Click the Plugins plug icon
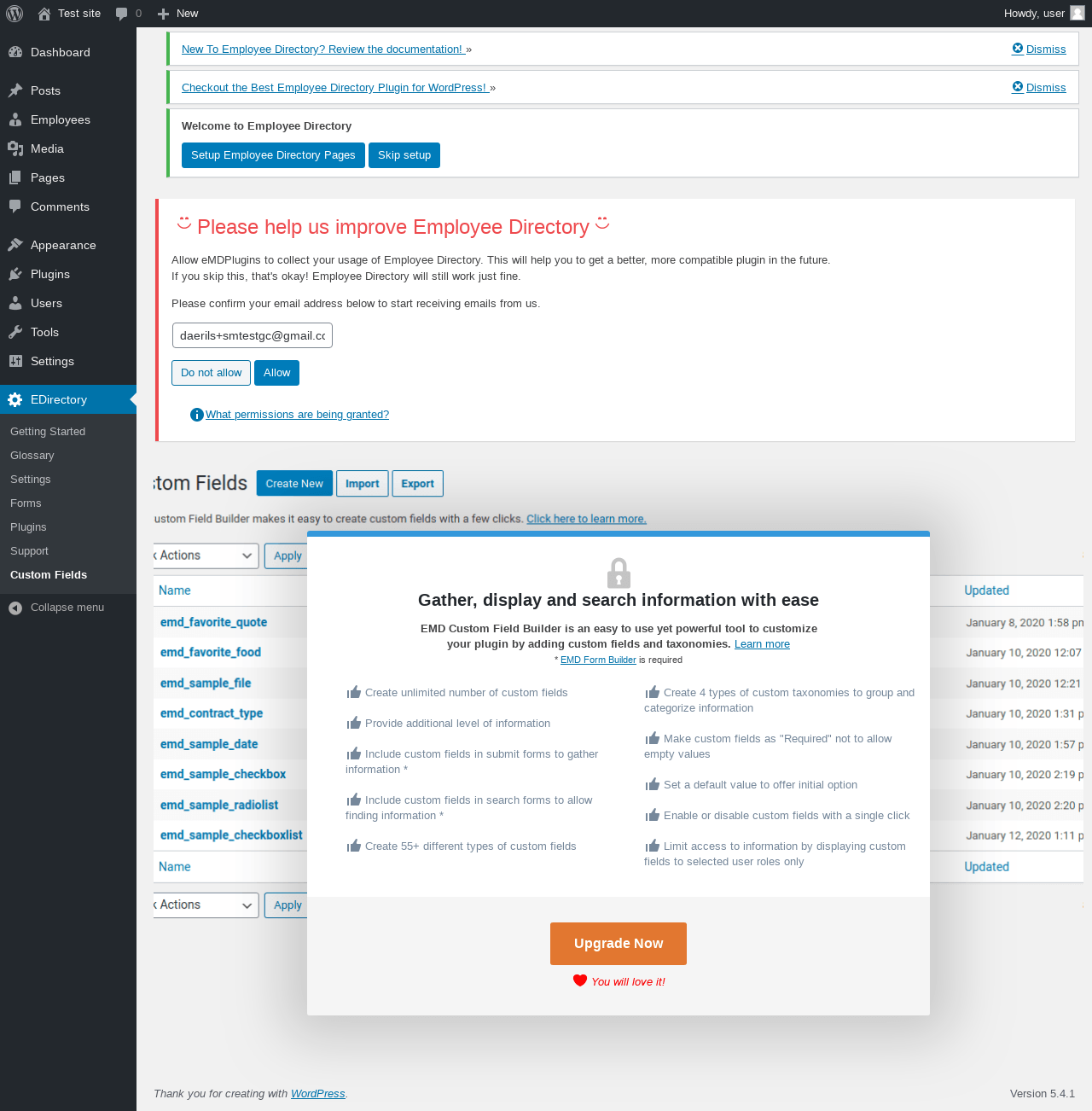Image resolution: width=1092 pixels, height=1111 pixels. [x=15, y=274]
